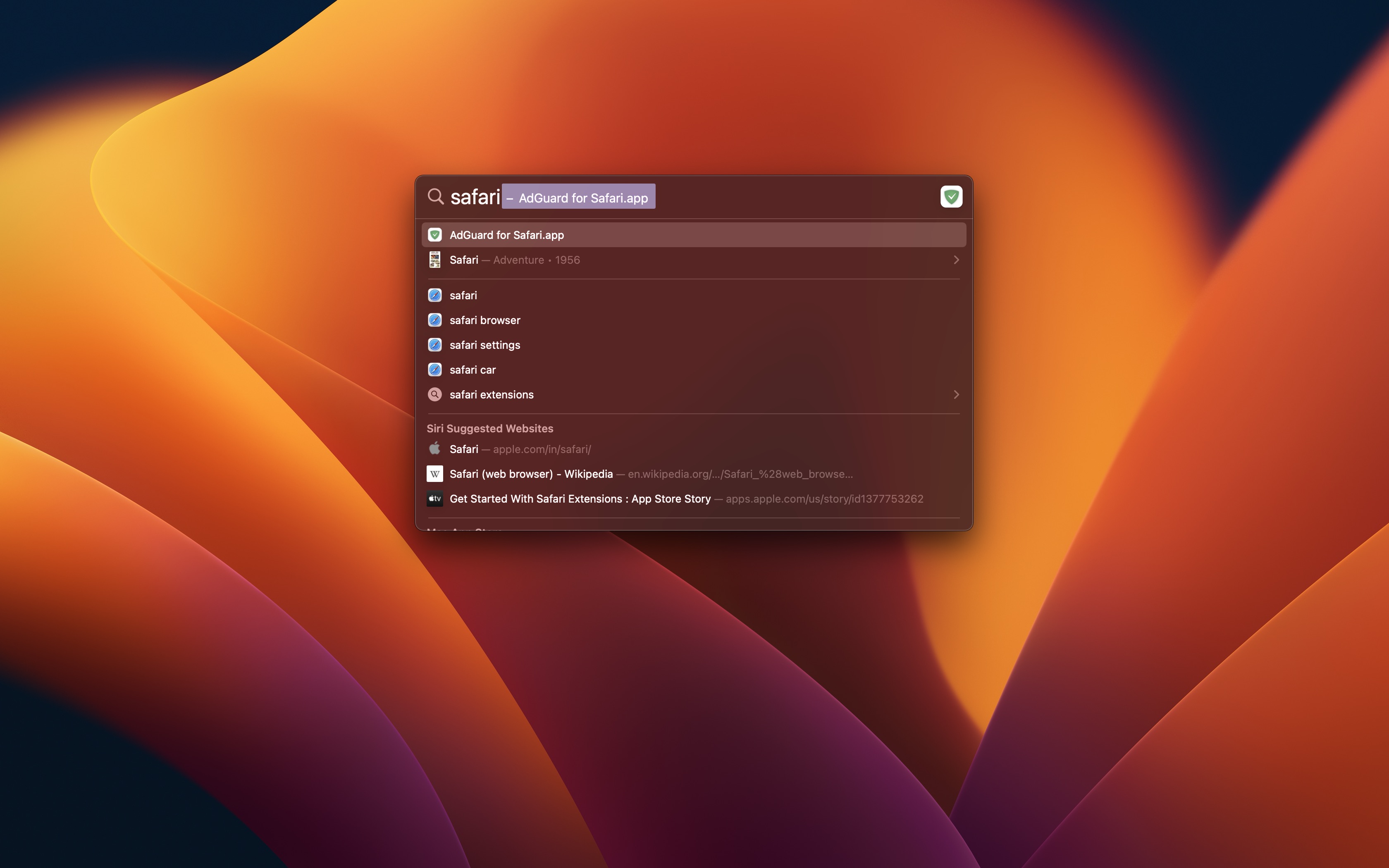The image size is (1389, 868).
Task: Click AdGuard icon in top result row
Action: pos(435,235)
